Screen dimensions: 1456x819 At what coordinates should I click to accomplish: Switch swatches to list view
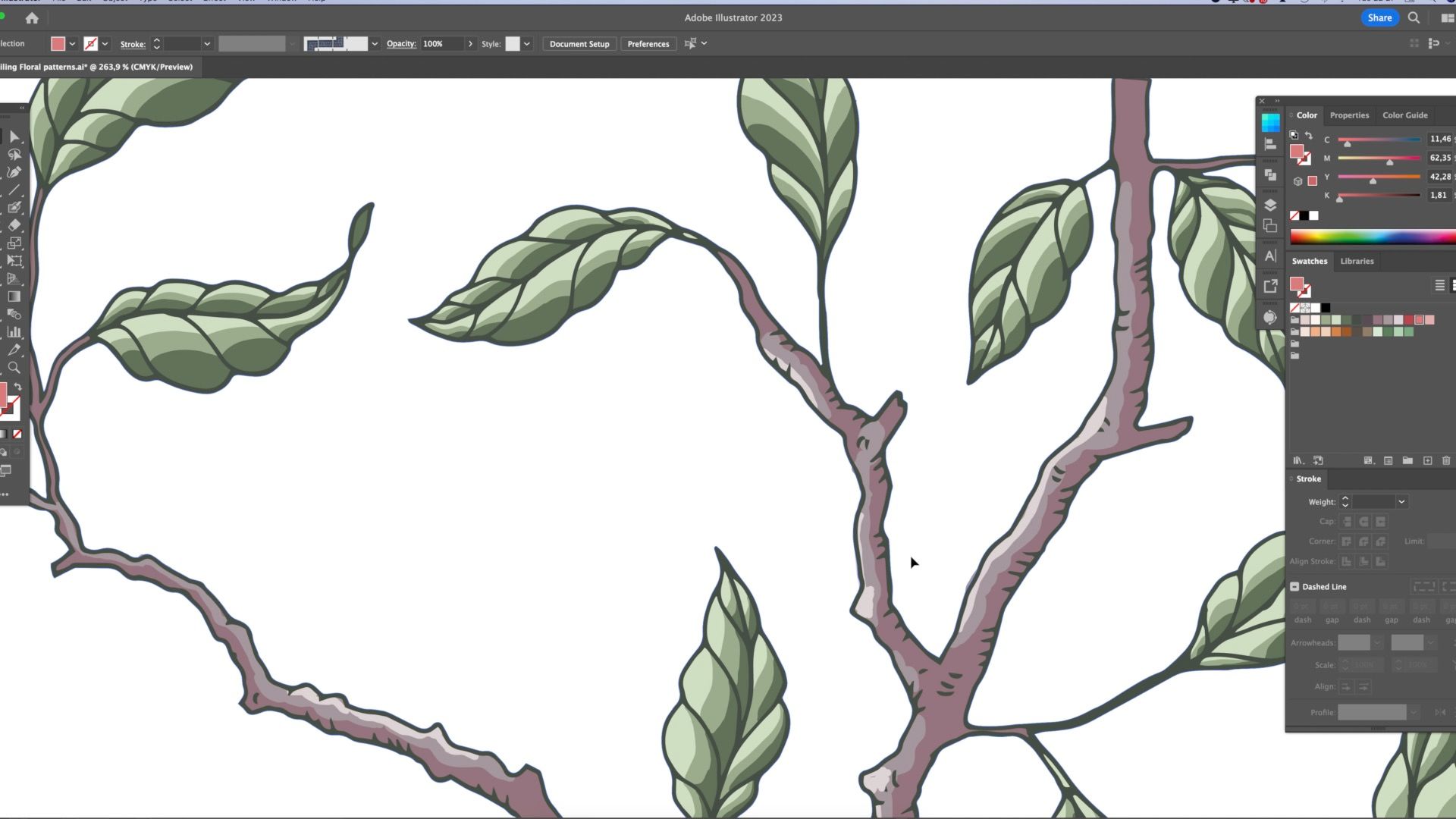point(1439,285)
